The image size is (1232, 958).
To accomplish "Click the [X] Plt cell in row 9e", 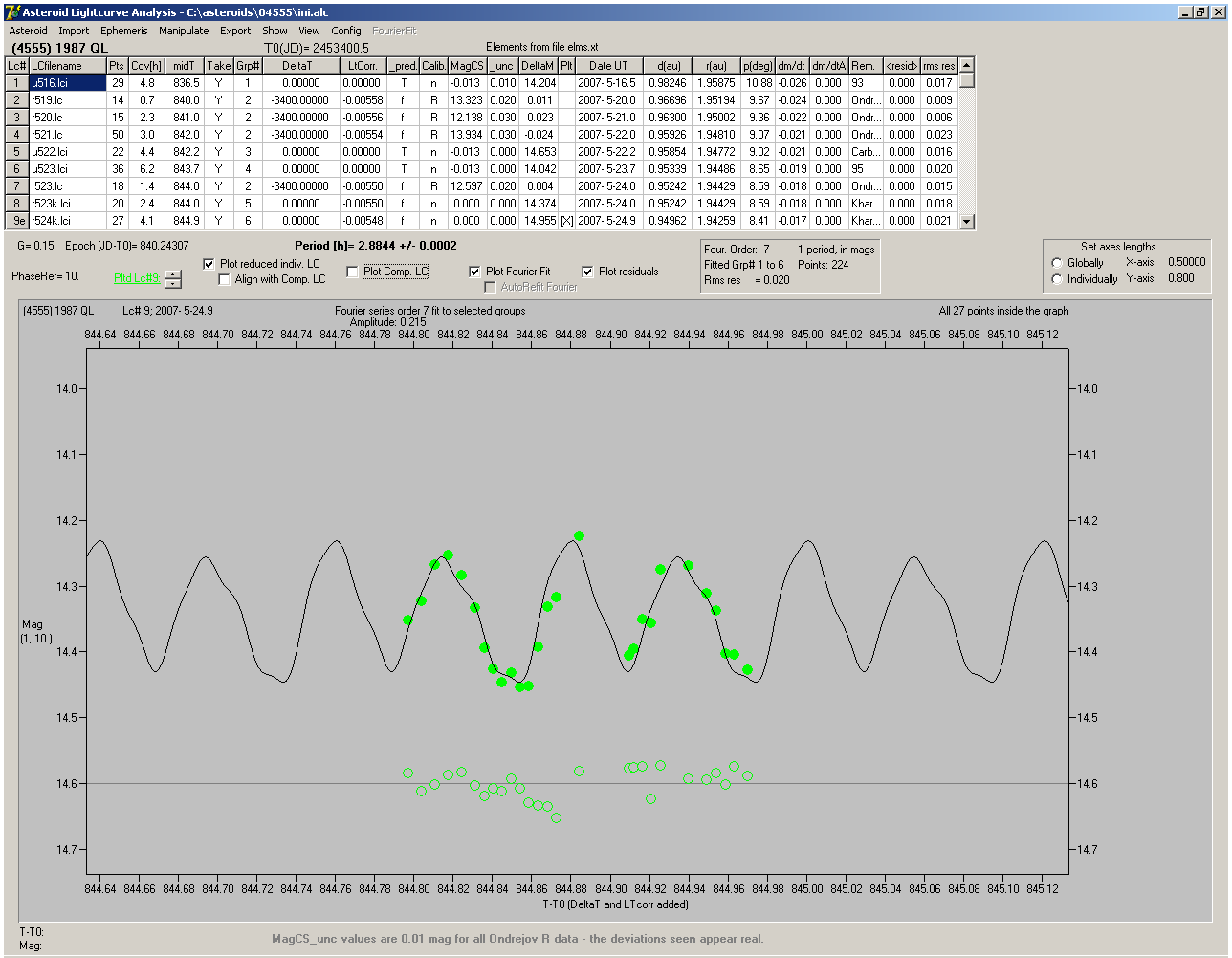I will click(x=566, y=221).
